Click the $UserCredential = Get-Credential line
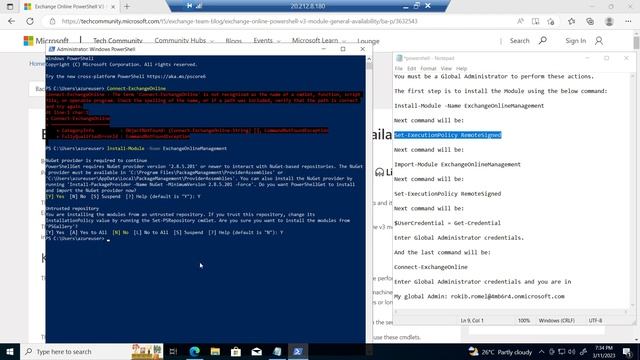 [x=447, y=223]
